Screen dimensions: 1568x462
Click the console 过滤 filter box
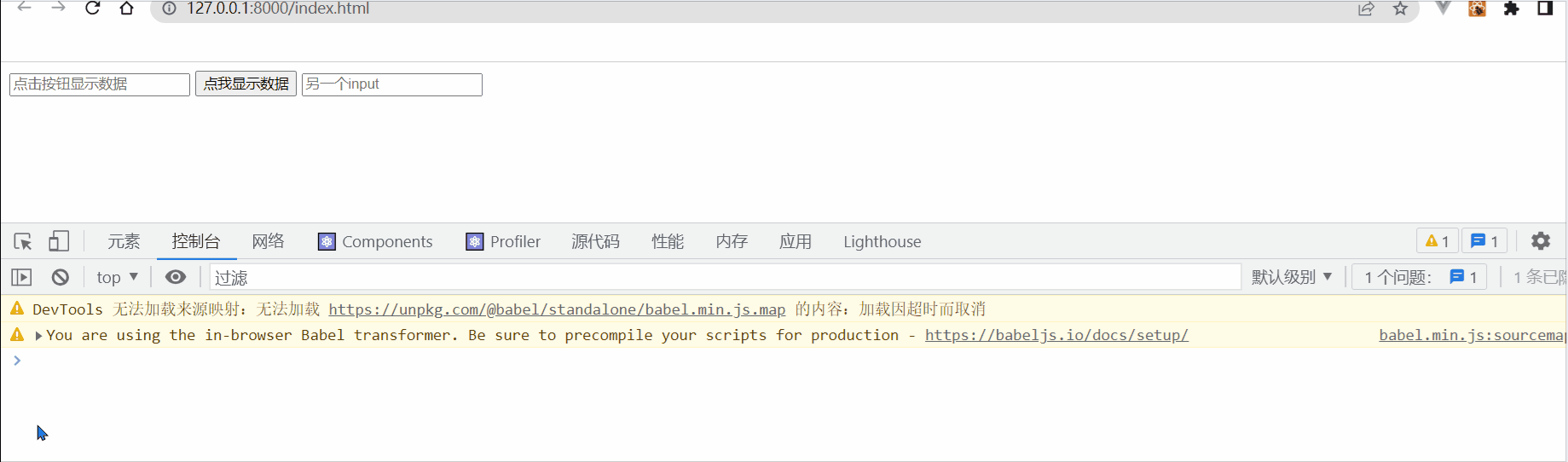click(725, 277)
